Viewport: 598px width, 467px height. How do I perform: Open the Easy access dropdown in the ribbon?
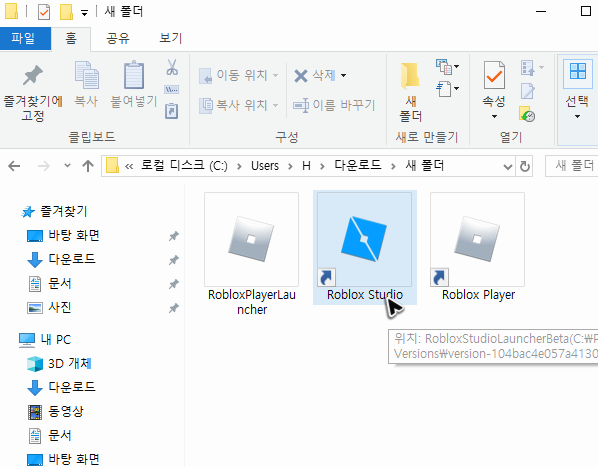pyautogui.click(x=447, y=89)
